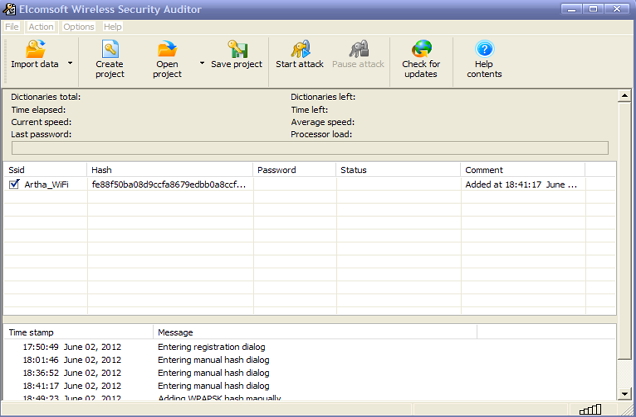Click the 'Last password:' label
This screenshot has height=417, width=636.
click(x=41, y=134)
